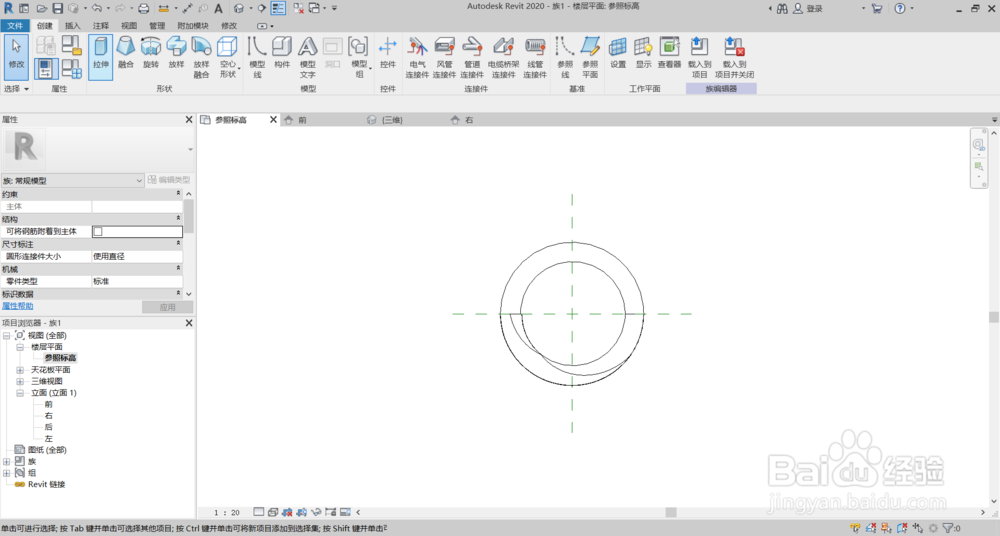Select the 融合 (Blend) tool
Image resolution: width=1000 pixels, height=536 pixels.
pos(126,52)
